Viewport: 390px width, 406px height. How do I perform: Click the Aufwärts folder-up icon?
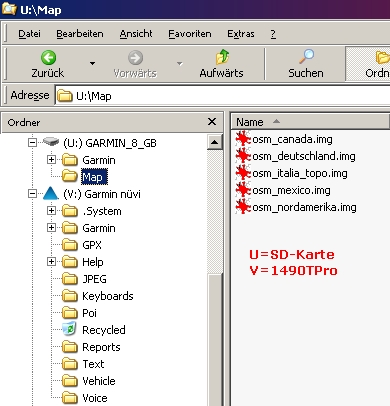click(222, 57)
